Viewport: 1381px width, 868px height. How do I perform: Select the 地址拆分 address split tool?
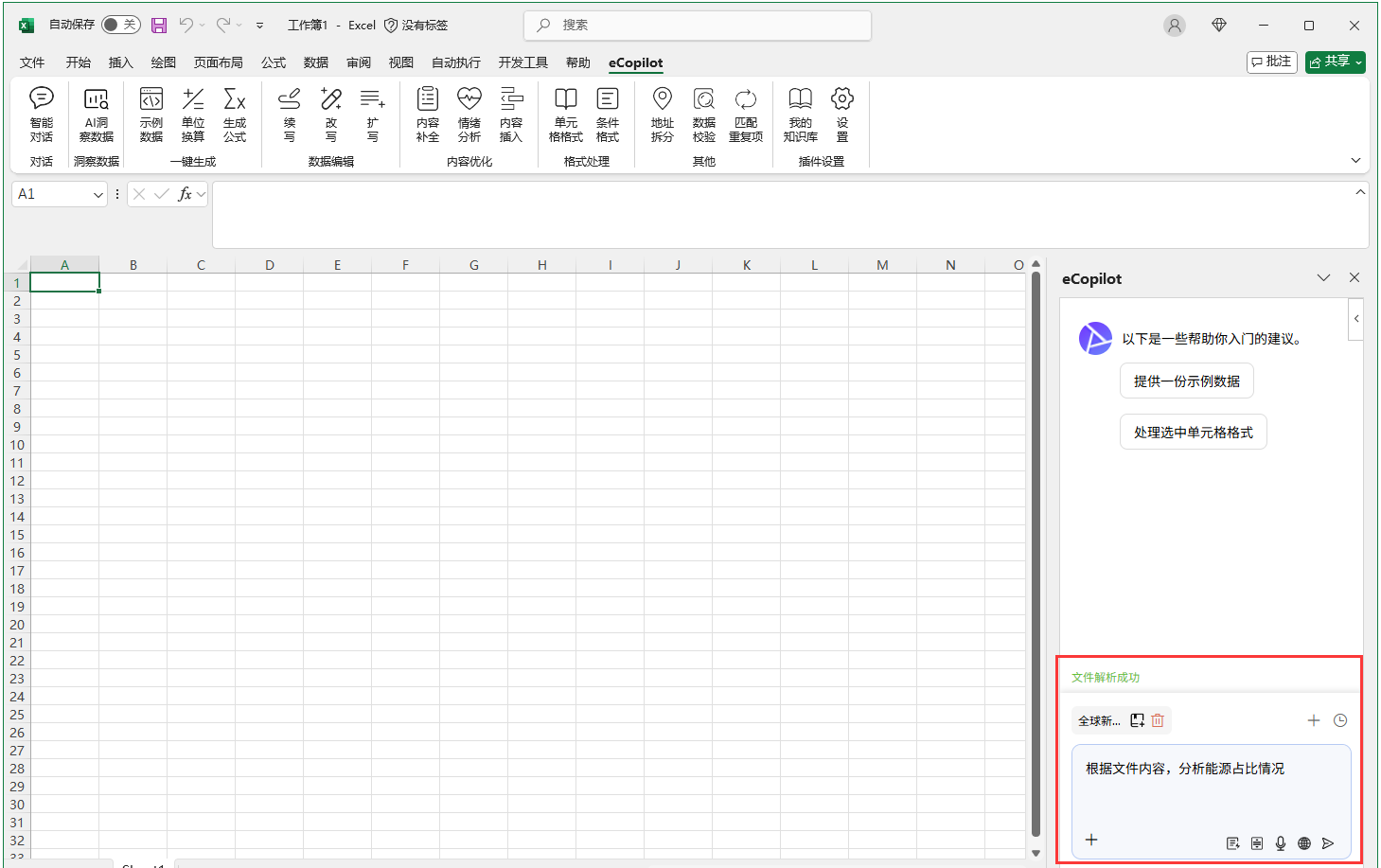[663, 114]
